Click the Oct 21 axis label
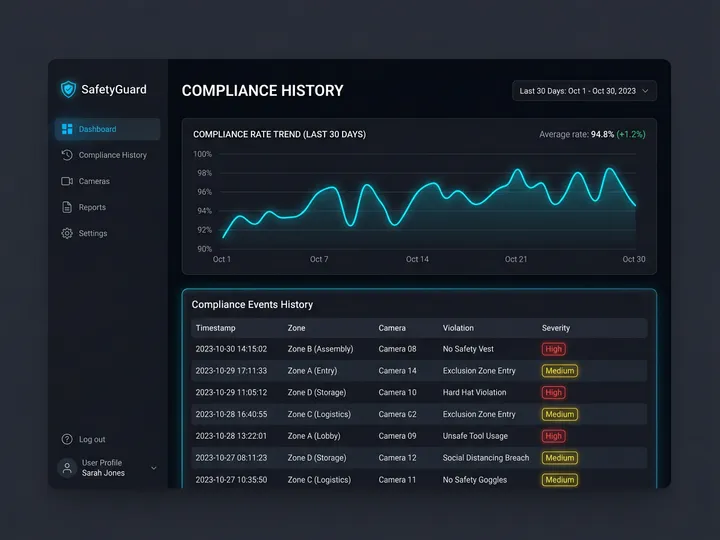Screen dimensions: 720x540 click(x=516, y=259)
